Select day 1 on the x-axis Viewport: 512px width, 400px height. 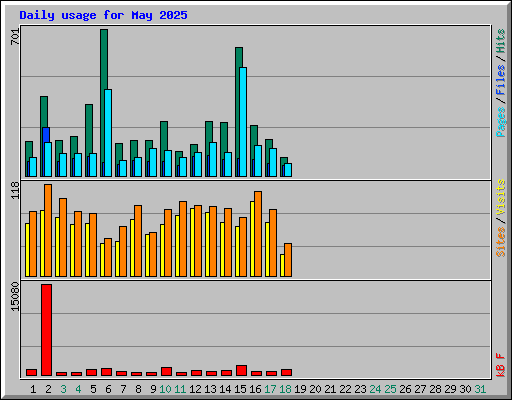(x=33, y=389)
